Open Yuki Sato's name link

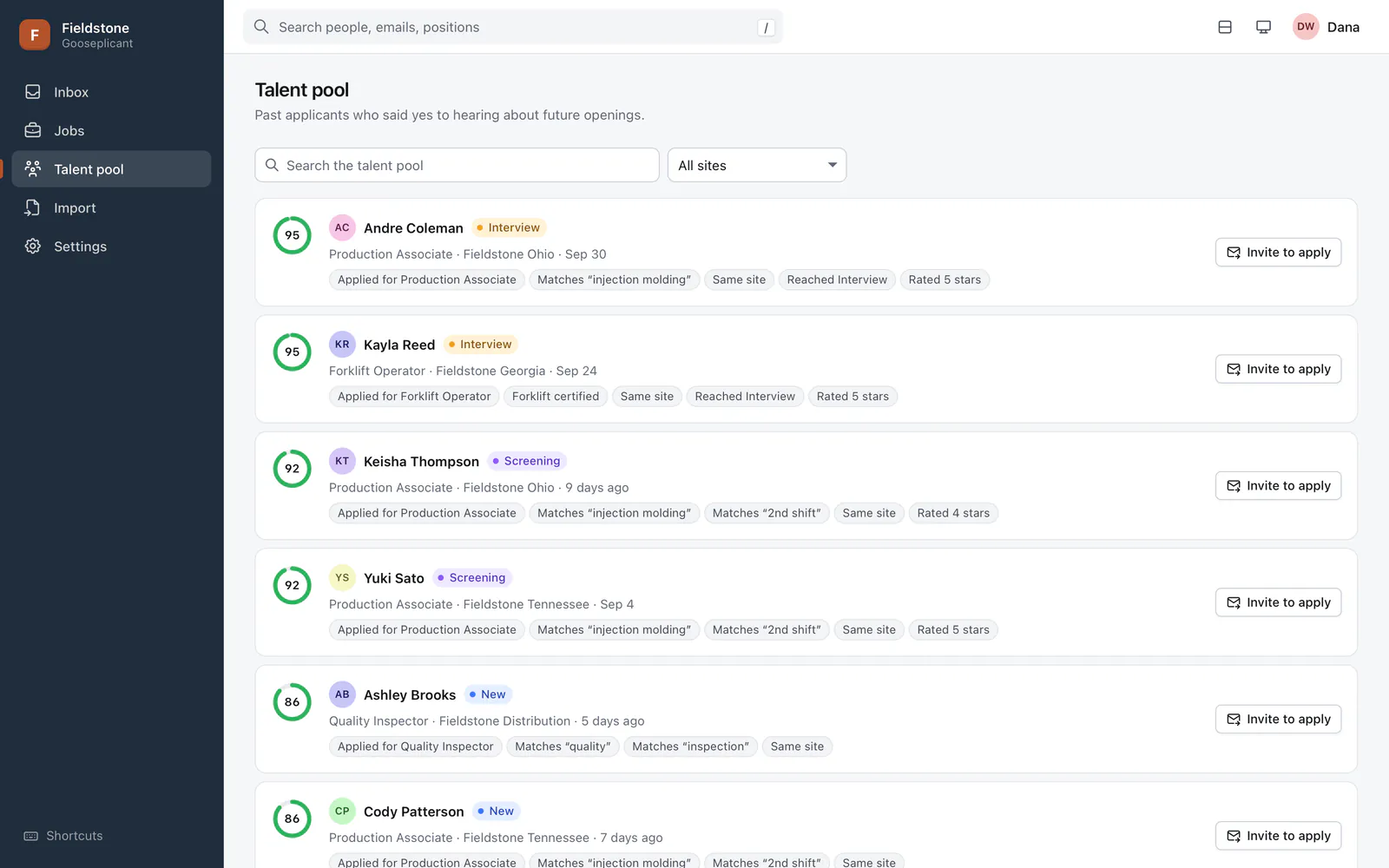(394, 578)
